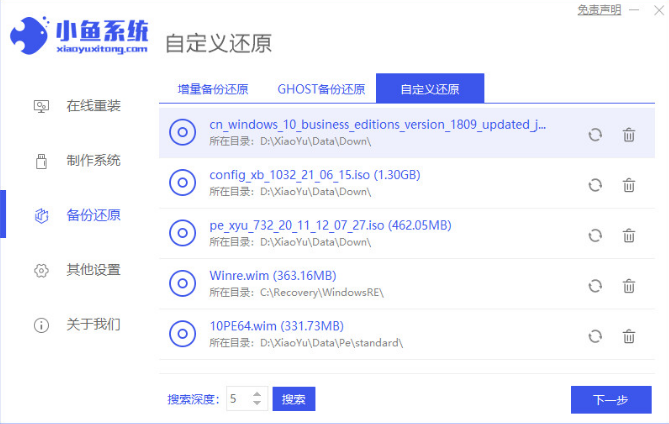Delete the Winre.wim entry
Viewport: 669px width, 424px height.
point(629,285)
